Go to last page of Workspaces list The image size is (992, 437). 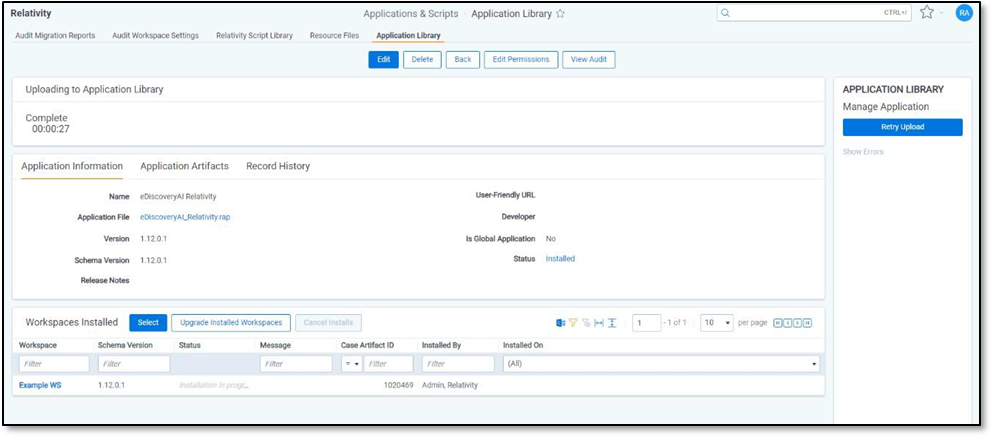807,323
